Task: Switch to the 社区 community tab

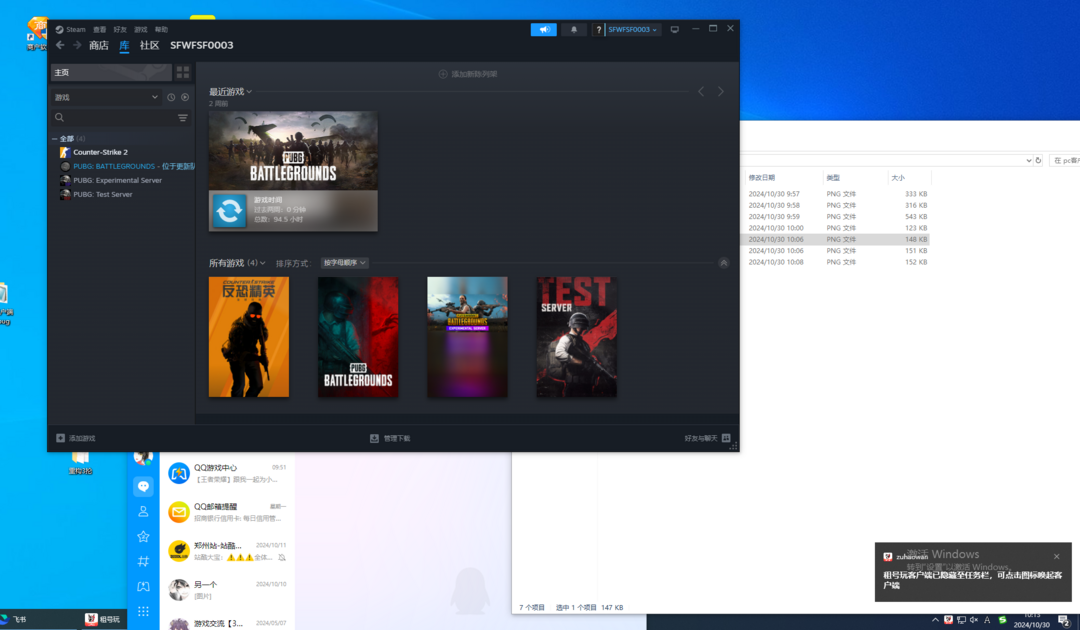Action: pyautogui.click(x=149, y=45)
